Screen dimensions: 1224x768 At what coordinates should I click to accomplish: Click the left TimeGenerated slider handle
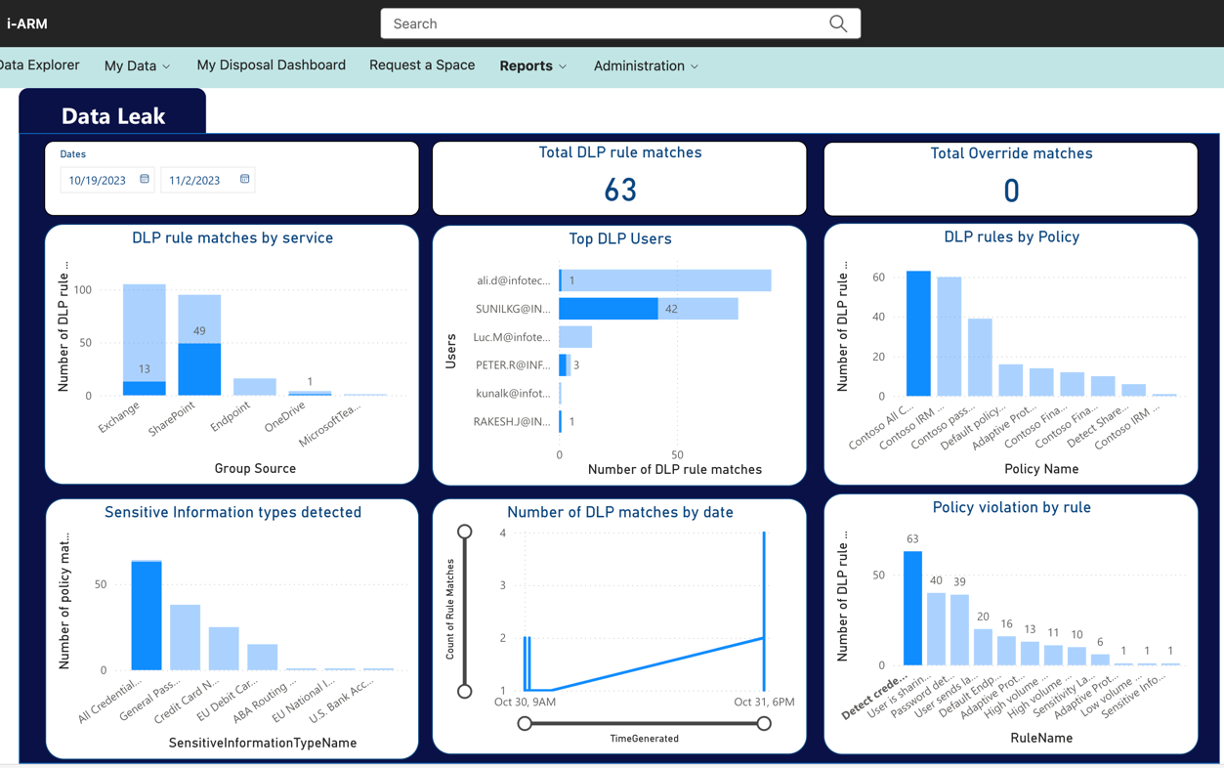(525, 723)
